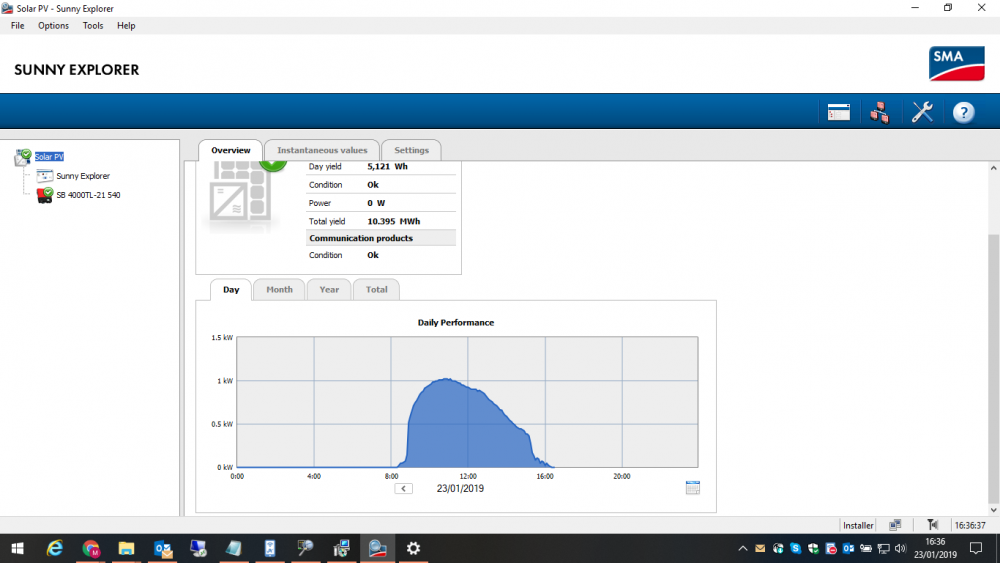The height and width of the screenshot is (563, 1000).
Task: Open File Explorer from taskbar
Action: pyautogui.click(x=126, y=548)
